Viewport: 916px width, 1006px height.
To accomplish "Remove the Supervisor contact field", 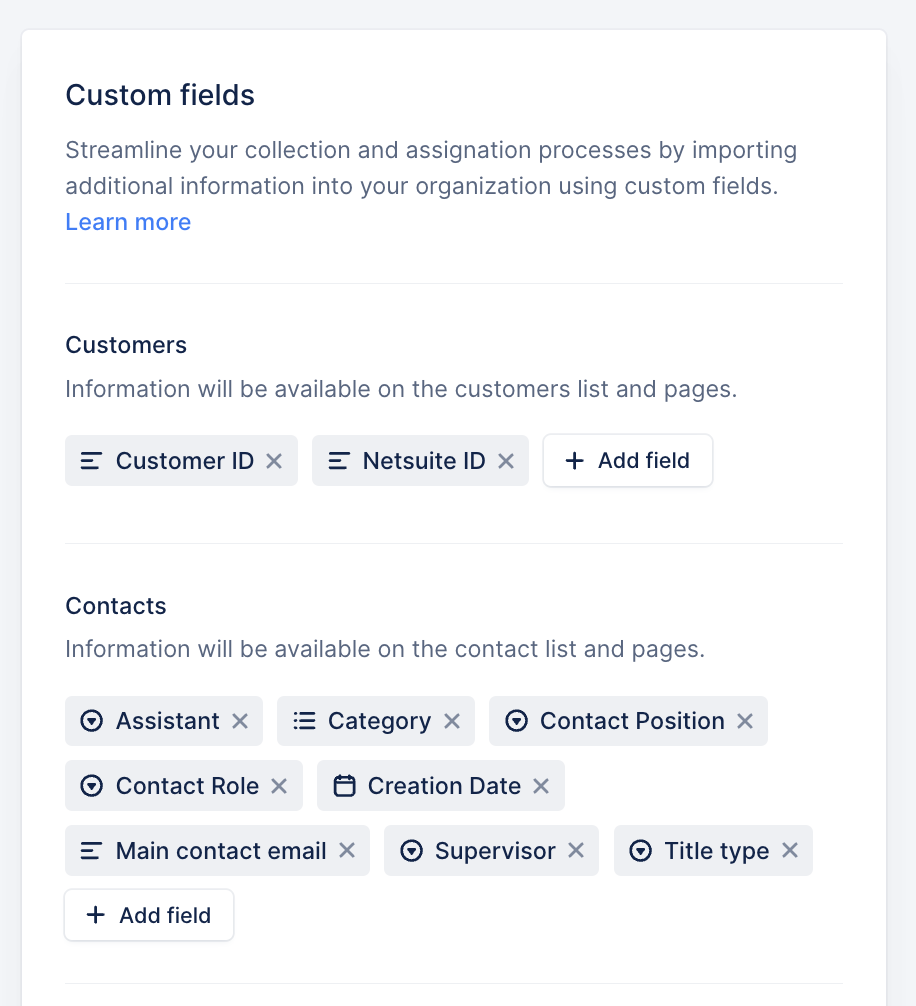I will tap(575, 850).
